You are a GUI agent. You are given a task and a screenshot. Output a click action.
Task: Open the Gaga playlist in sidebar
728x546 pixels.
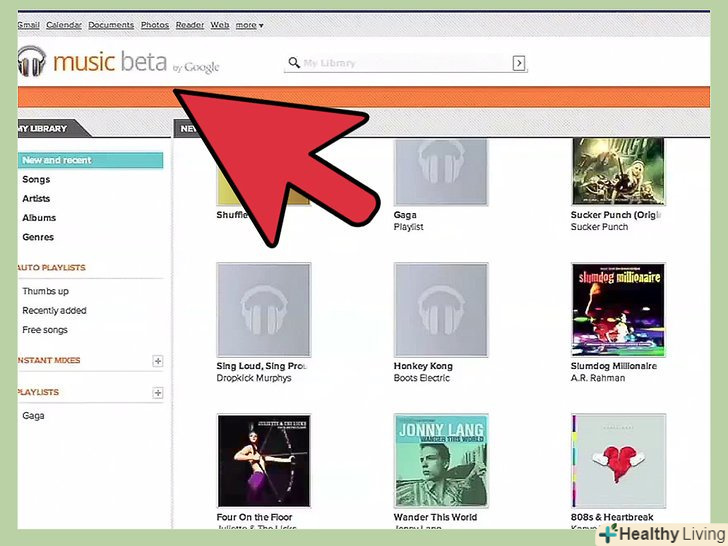(x=33, y=416)
